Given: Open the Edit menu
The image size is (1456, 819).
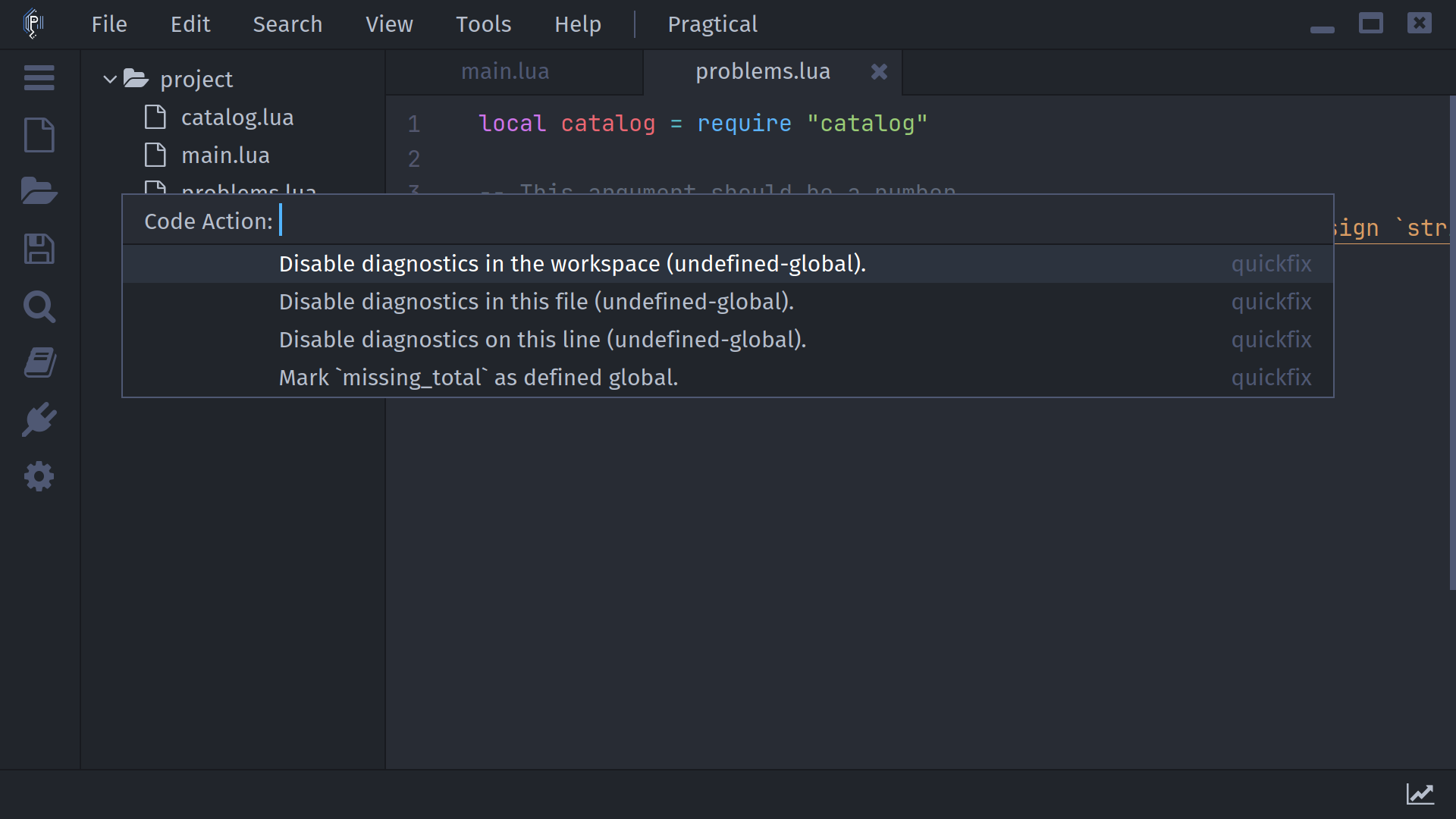Looking at the screenshot, I should click(190, 24).
